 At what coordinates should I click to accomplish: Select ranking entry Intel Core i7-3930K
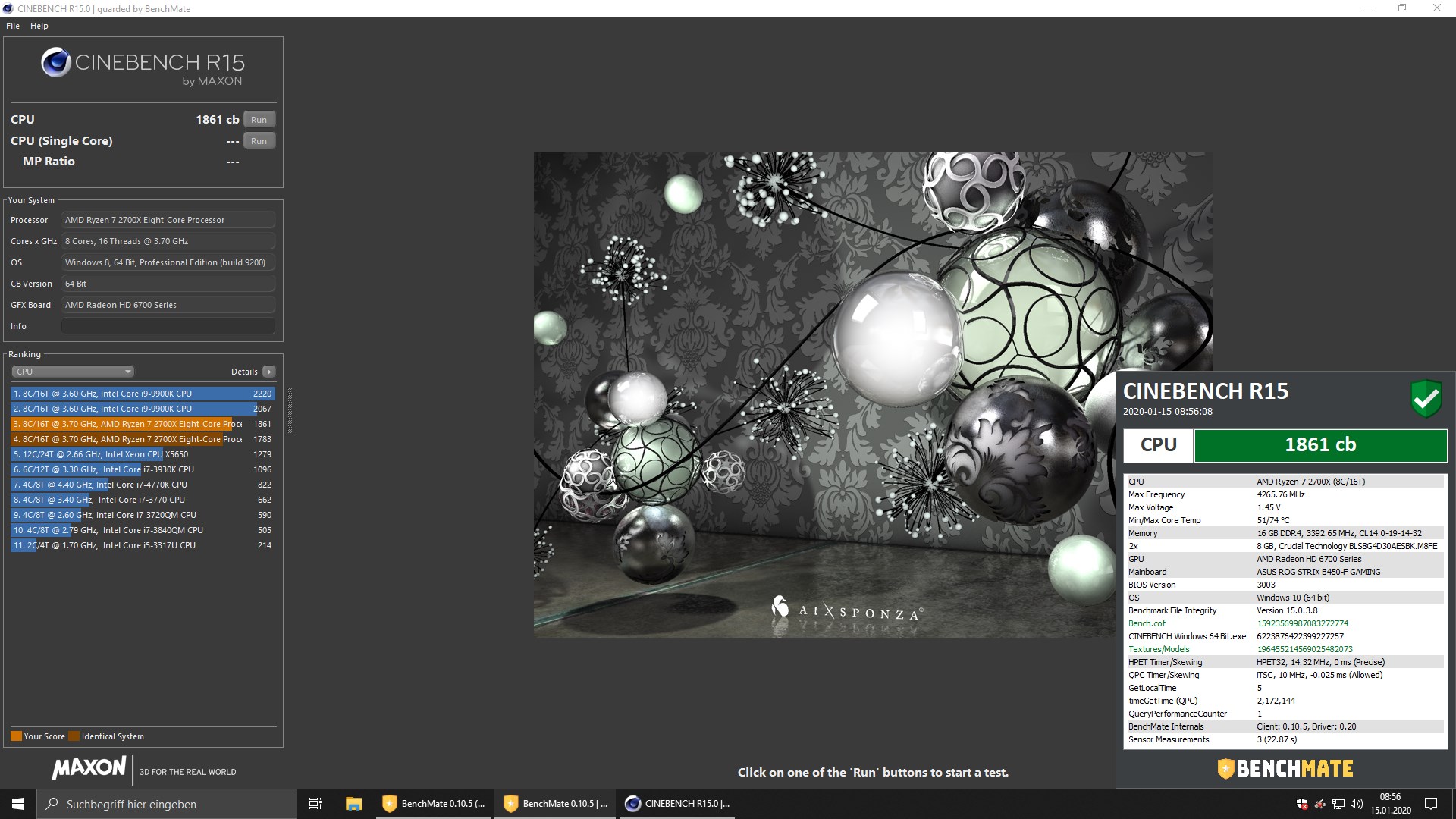pyautogui.click(x=143, y=469)
